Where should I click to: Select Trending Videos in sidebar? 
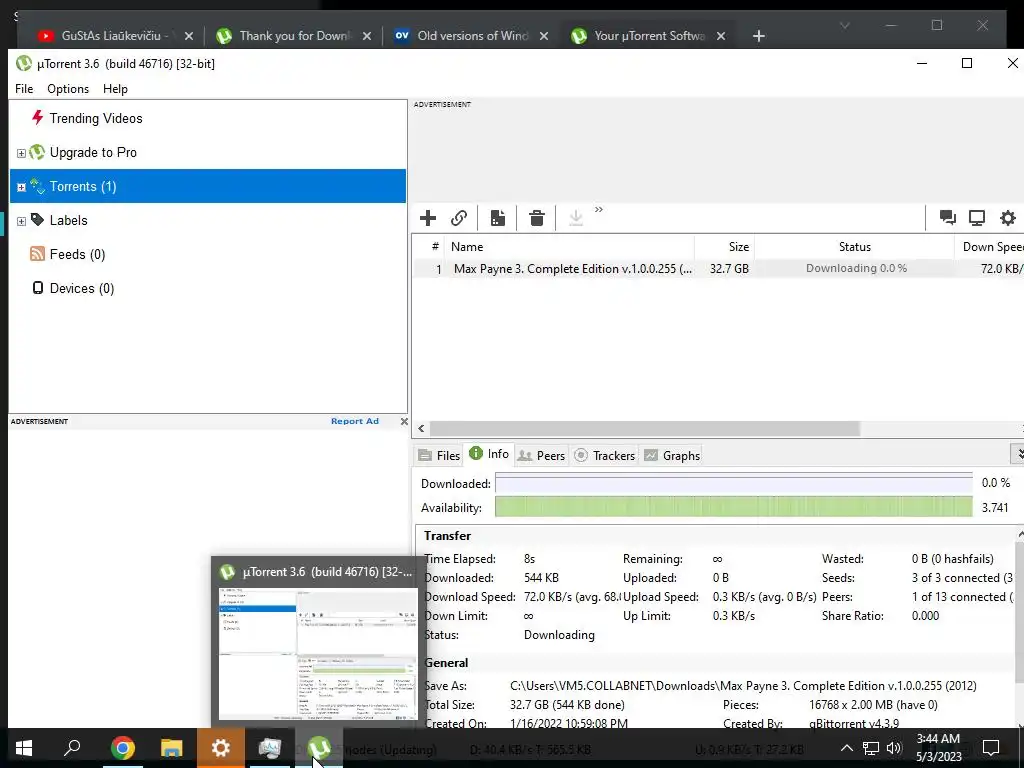click(x=96, y=118)
